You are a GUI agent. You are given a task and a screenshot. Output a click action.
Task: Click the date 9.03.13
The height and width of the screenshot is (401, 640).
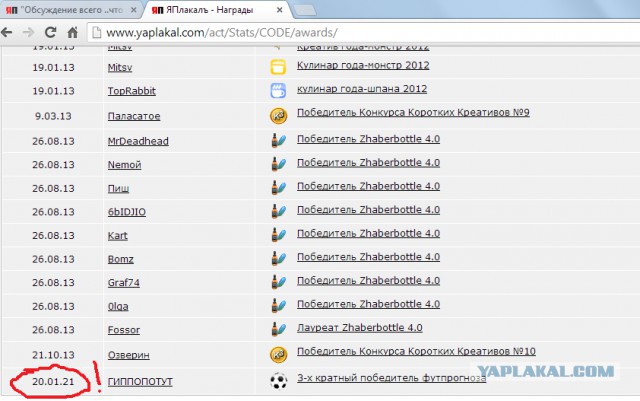pyautogui.click(x=53, y=116)
